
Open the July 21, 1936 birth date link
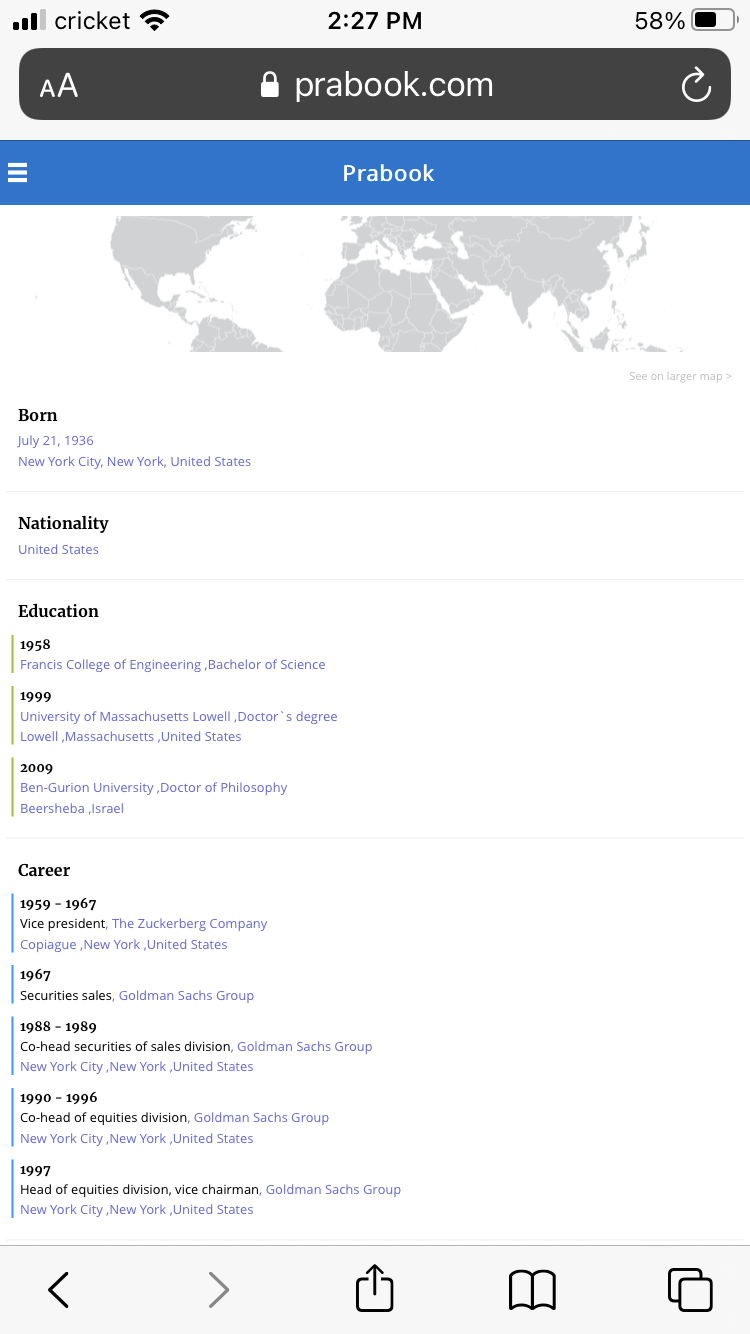[x=56, y=440]
